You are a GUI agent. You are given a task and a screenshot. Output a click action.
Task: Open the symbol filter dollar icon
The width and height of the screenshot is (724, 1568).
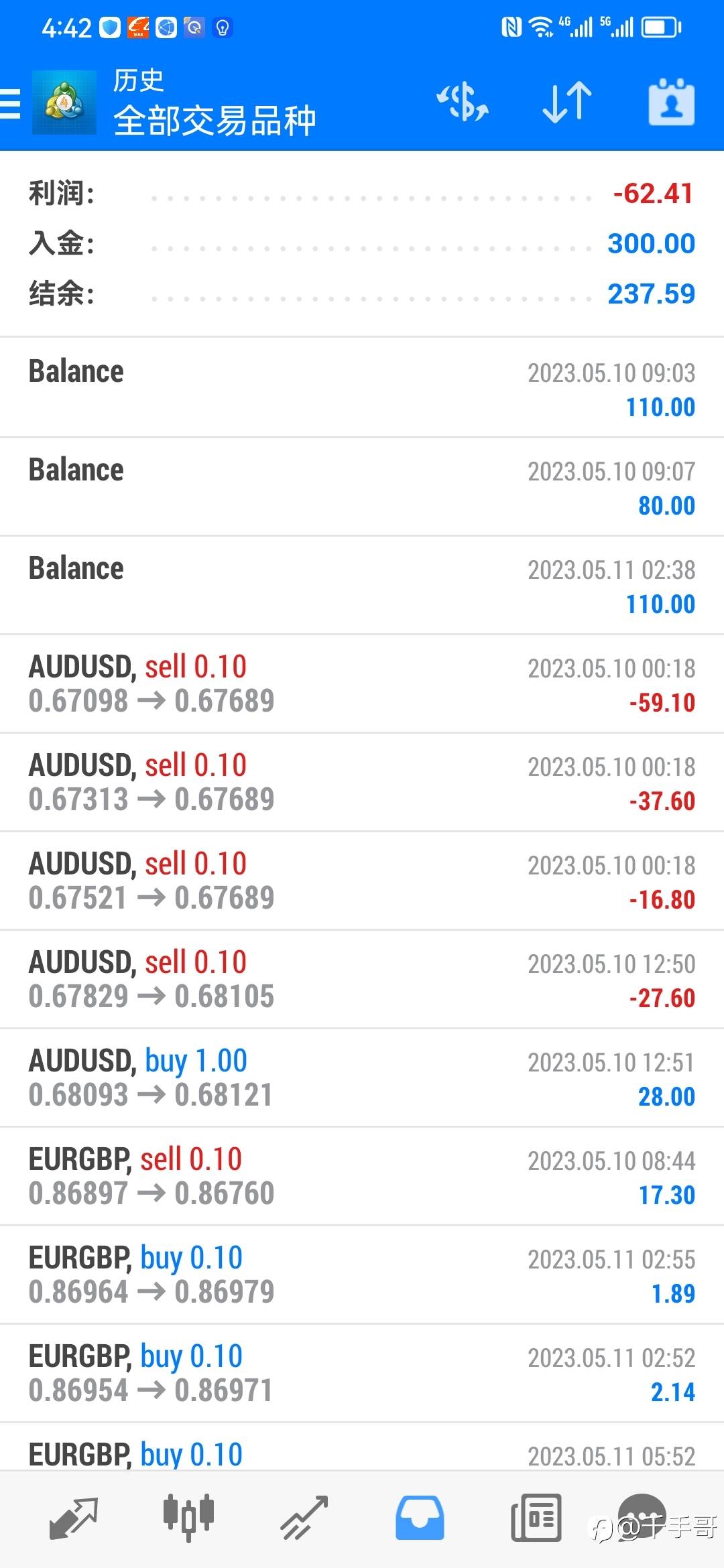[463, 103]
